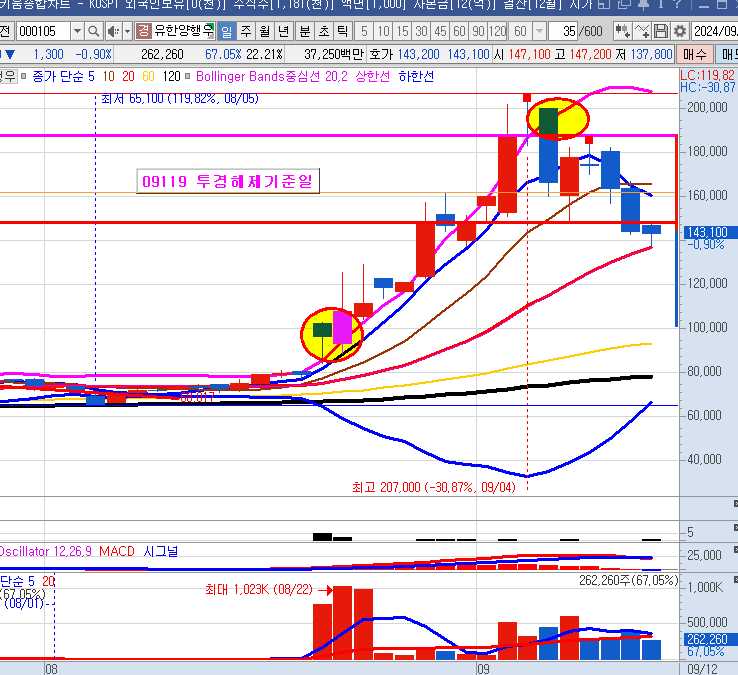Click the speaker sound icon
Viewport: 738px width, 675px height.
click(x=112, y=31)
